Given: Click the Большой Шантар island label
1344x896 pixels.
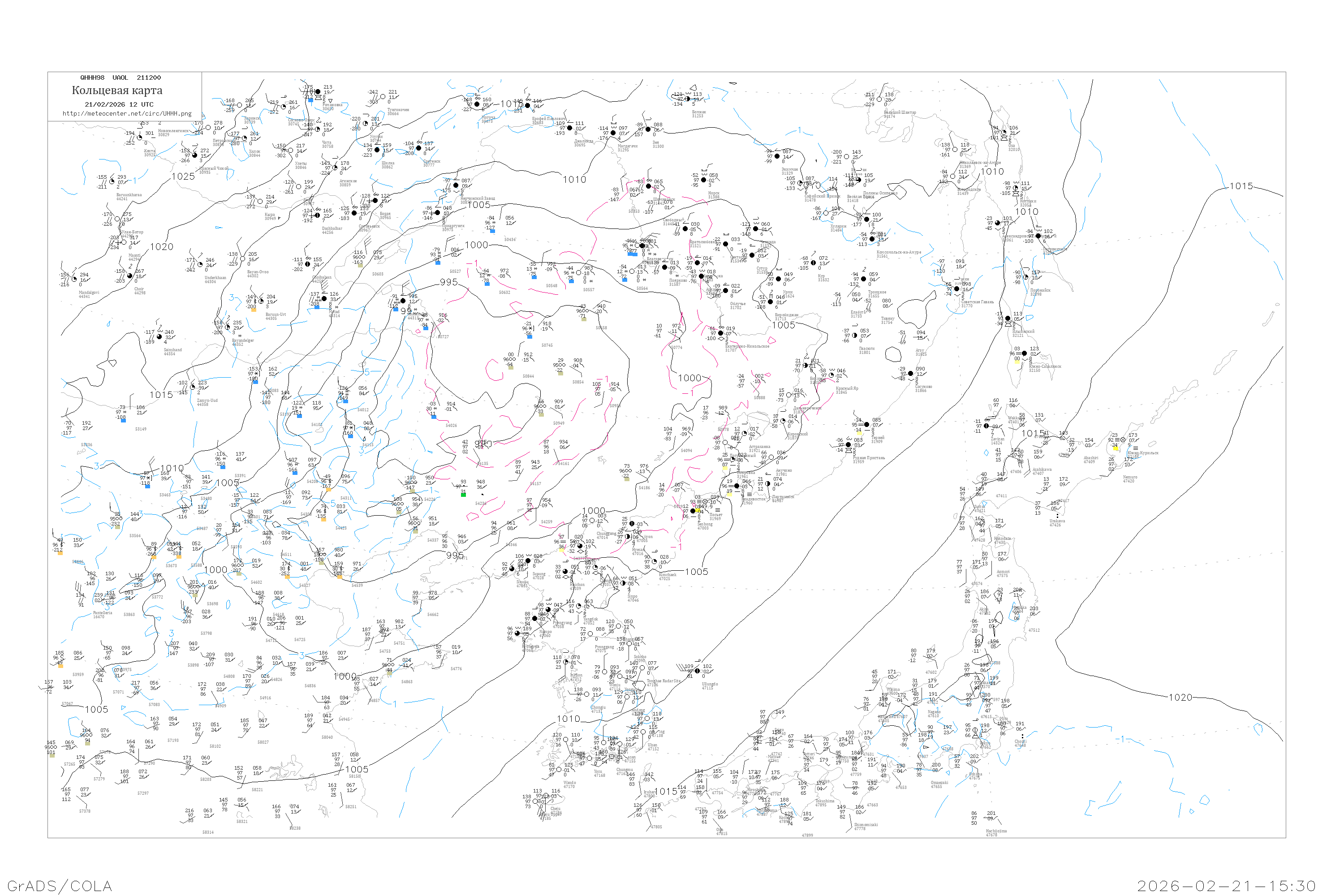Looking at the screenshot, I should 900,112.
